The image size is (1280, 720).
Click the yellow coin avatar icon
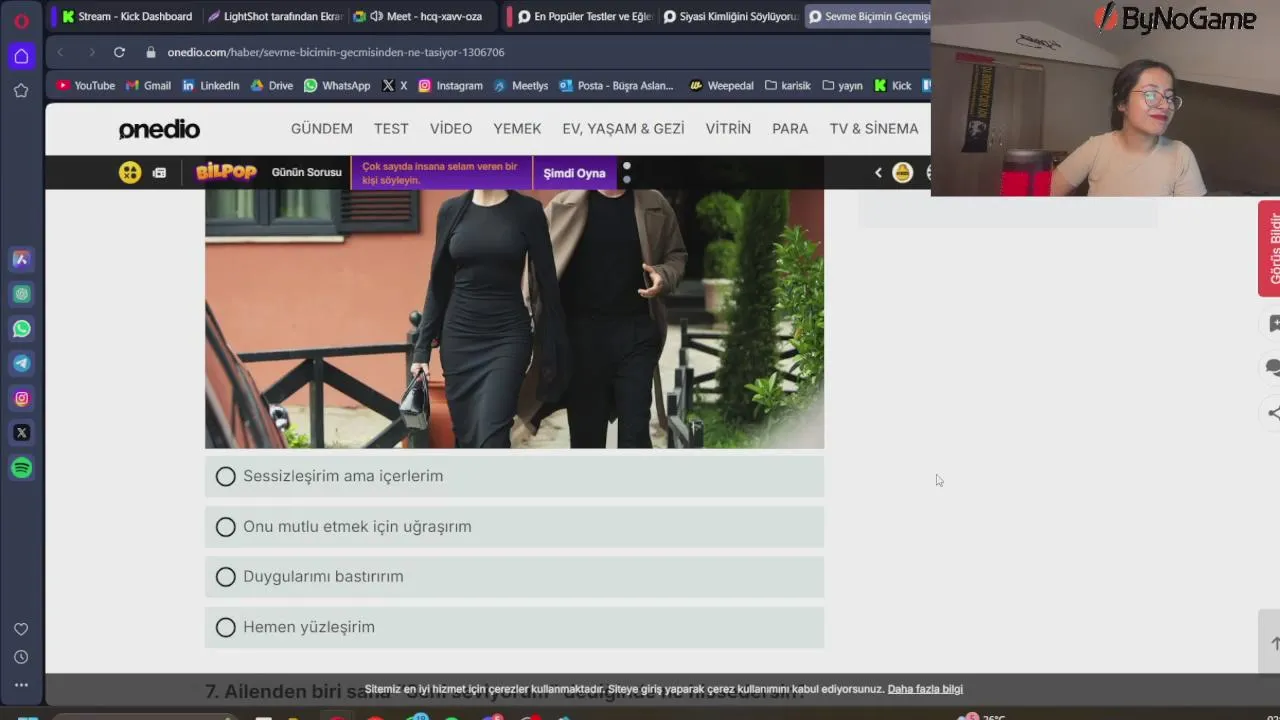click(902, 173)
